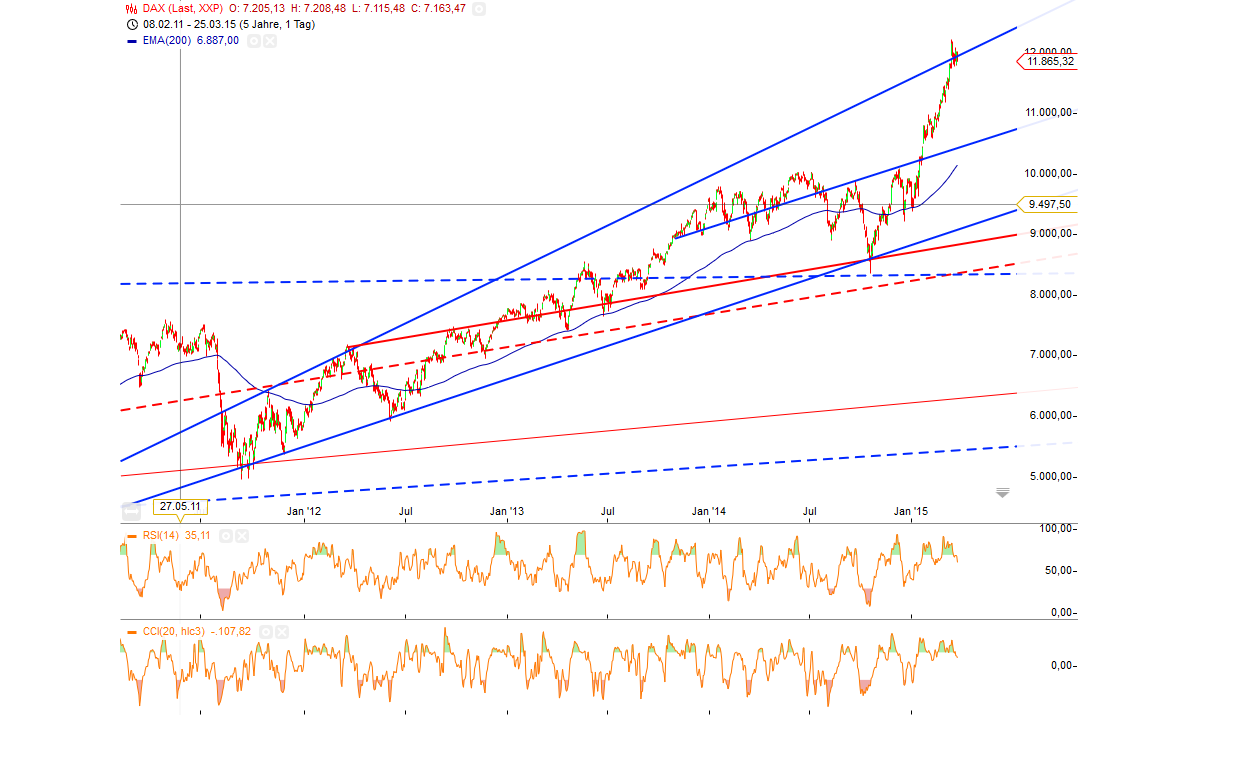This screenshot has width=1247, height=760.
Task: Open the RSI(14) indicator settings icon
Action: click(226, 536)
